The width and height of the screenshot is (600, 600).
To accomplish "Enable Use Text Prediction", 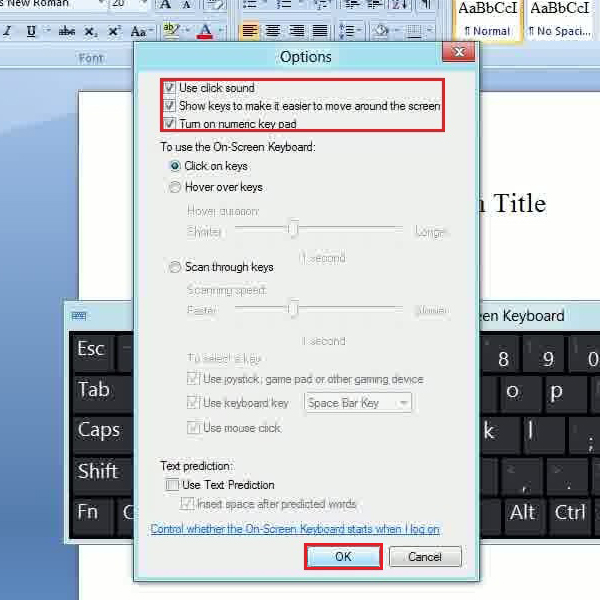I will [x=172, y=485].
